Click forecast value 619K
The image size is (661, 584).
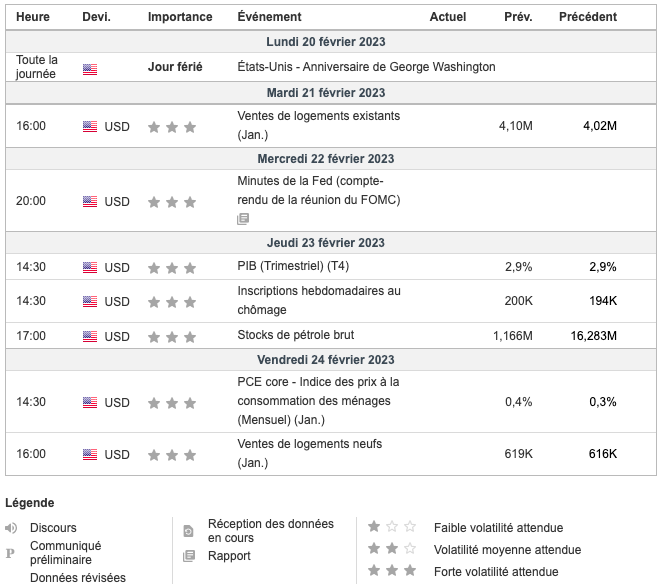(519, 454)
